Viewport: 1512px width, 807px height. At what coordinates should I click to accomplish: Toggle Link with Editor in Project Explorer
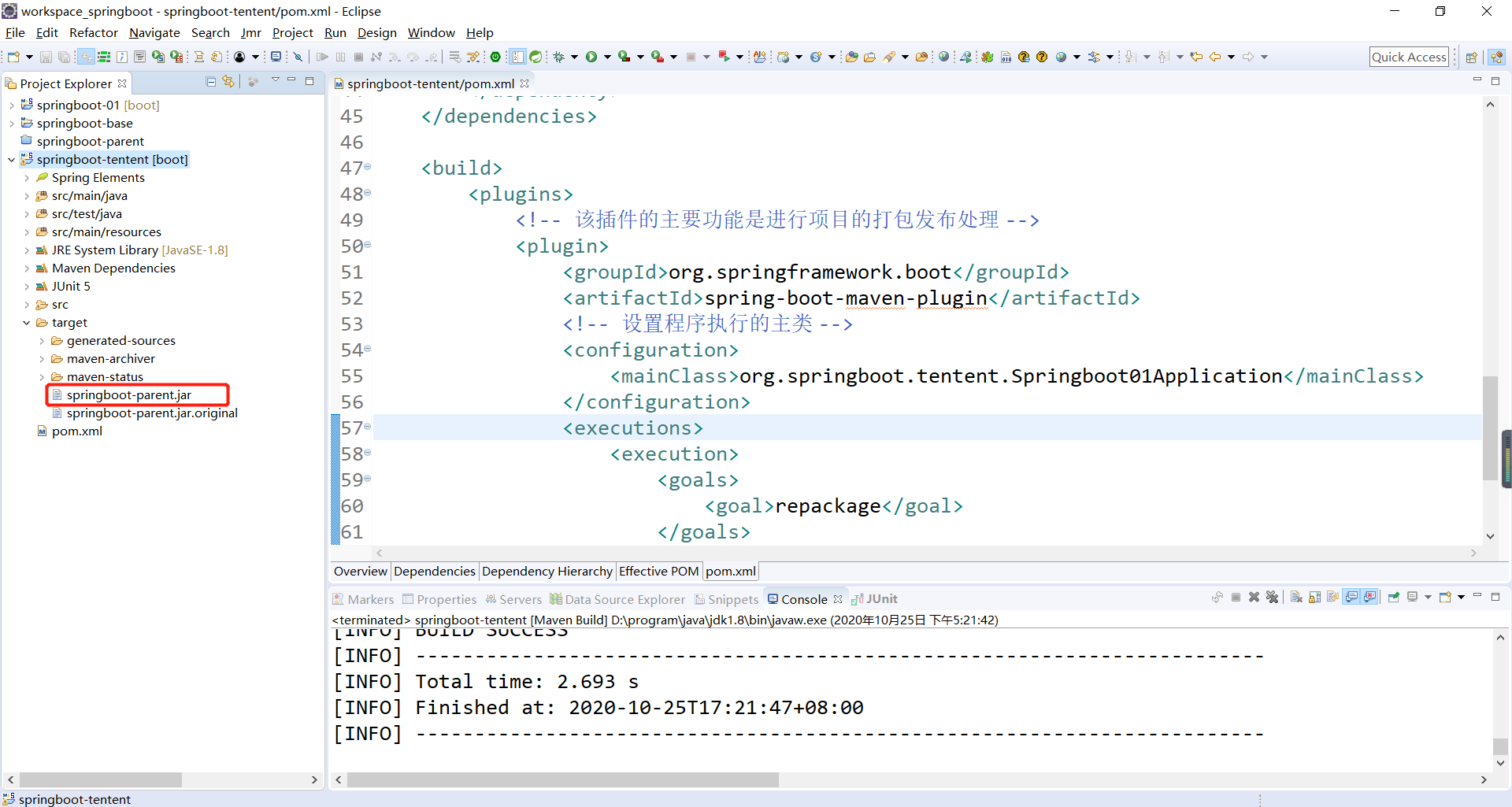tap(228, 81)
